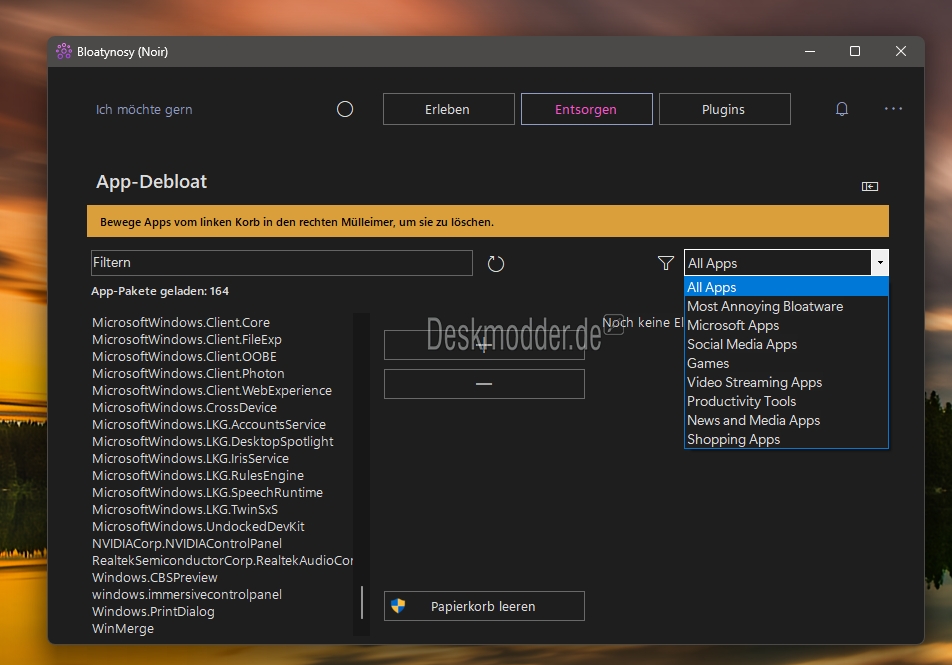Select MicrosoftWindows.LKG.TwinSxS entry
This screenshot has width=952, height=665.
coord(185,510)
